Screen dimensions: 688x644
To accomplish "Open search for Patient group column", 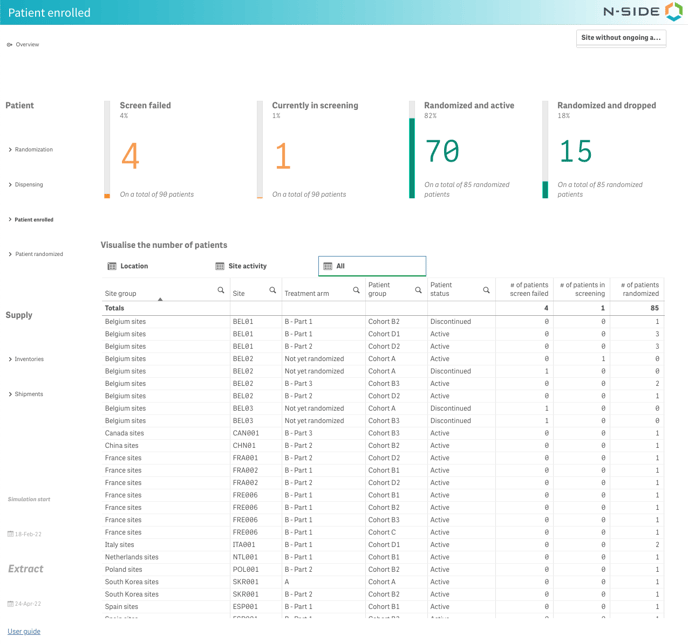I will [418, 290].
